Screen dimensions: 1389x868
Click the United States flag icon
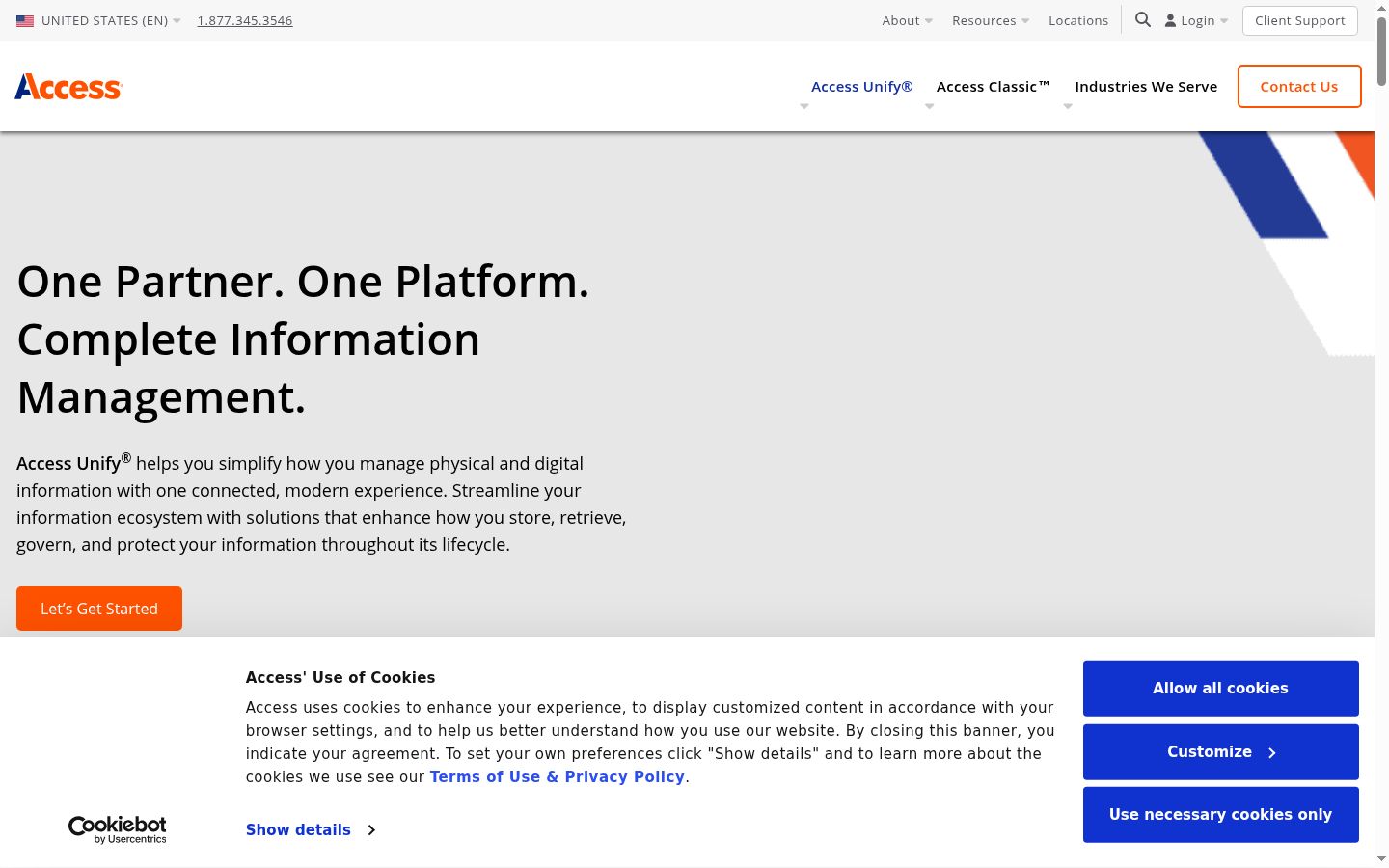25,20
